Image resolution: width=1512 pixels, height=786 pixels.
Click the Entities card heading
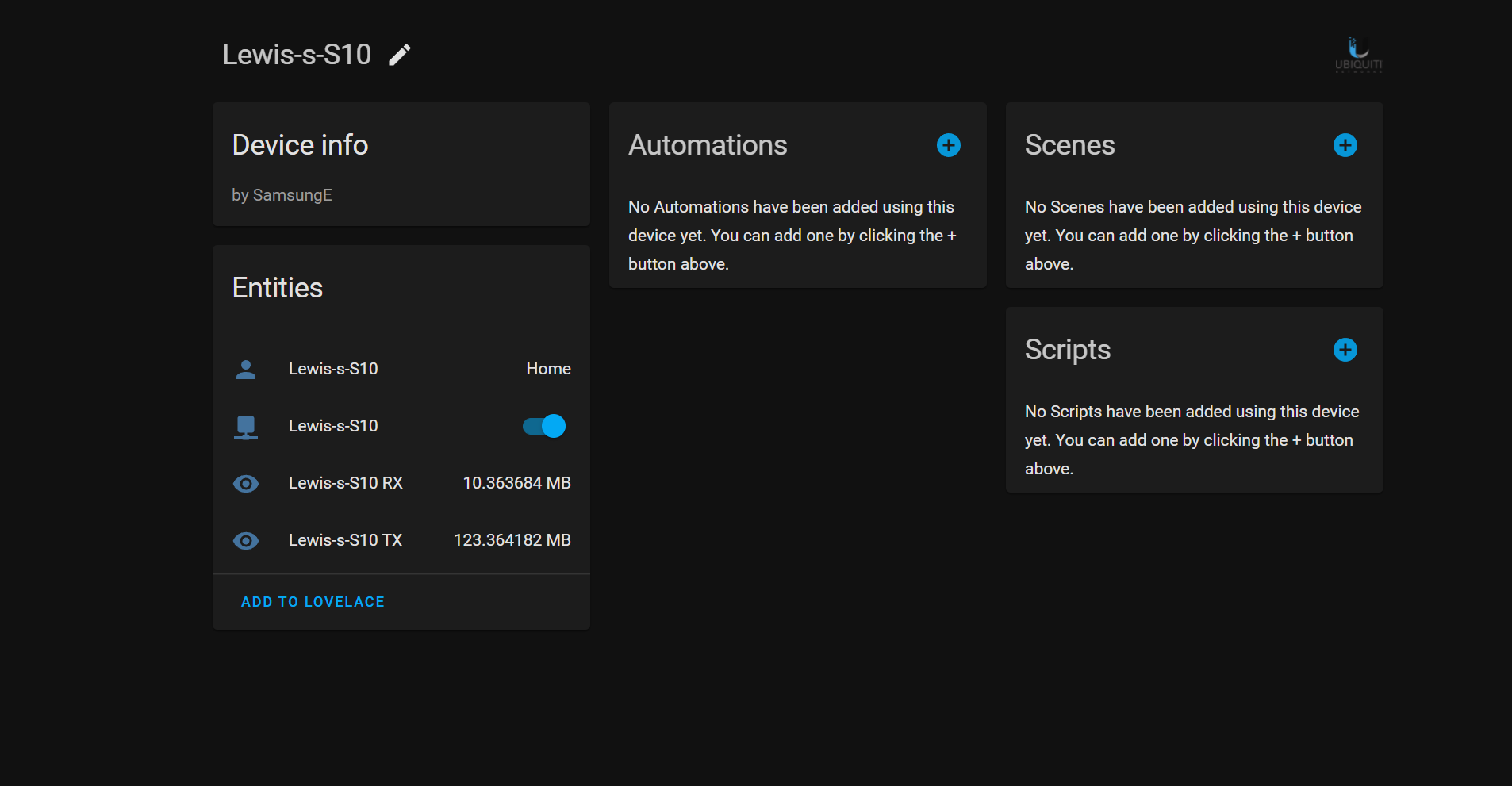tap(278, 288)
